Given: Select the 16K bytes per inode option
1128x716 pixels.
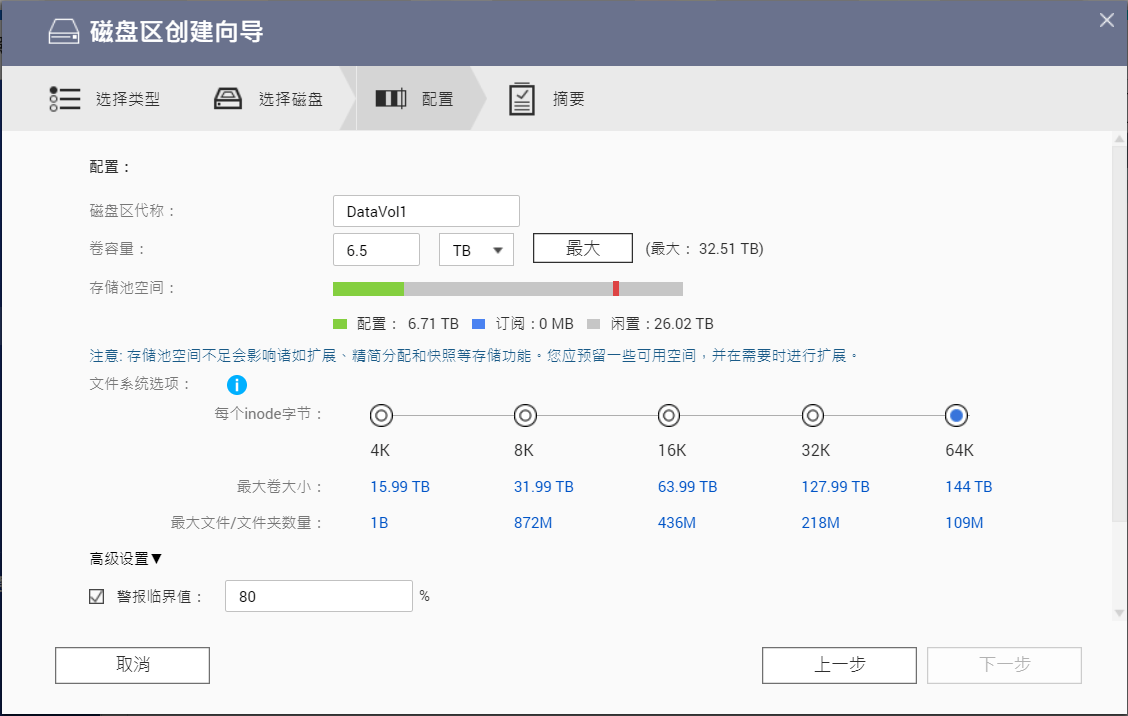Looking at the screenshot, I should (669, 415).
